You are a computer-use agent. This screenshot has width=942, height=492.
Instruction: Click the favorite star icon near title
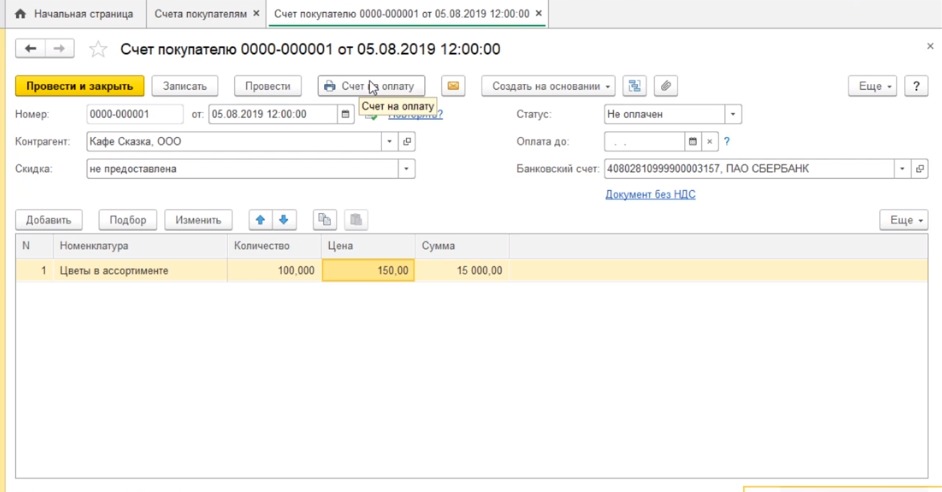(98, 49)
